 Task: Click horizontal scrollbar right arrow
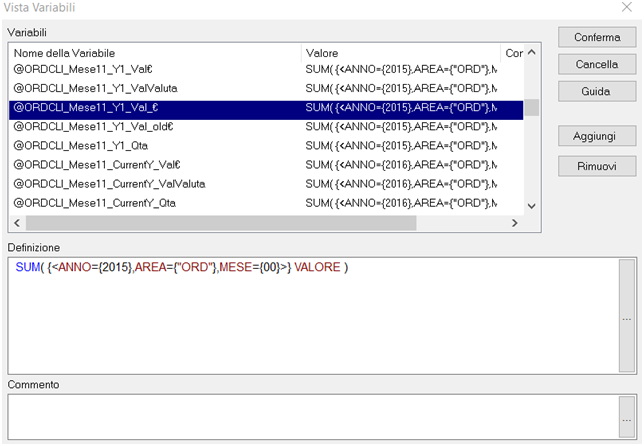(x=515, y=223)
